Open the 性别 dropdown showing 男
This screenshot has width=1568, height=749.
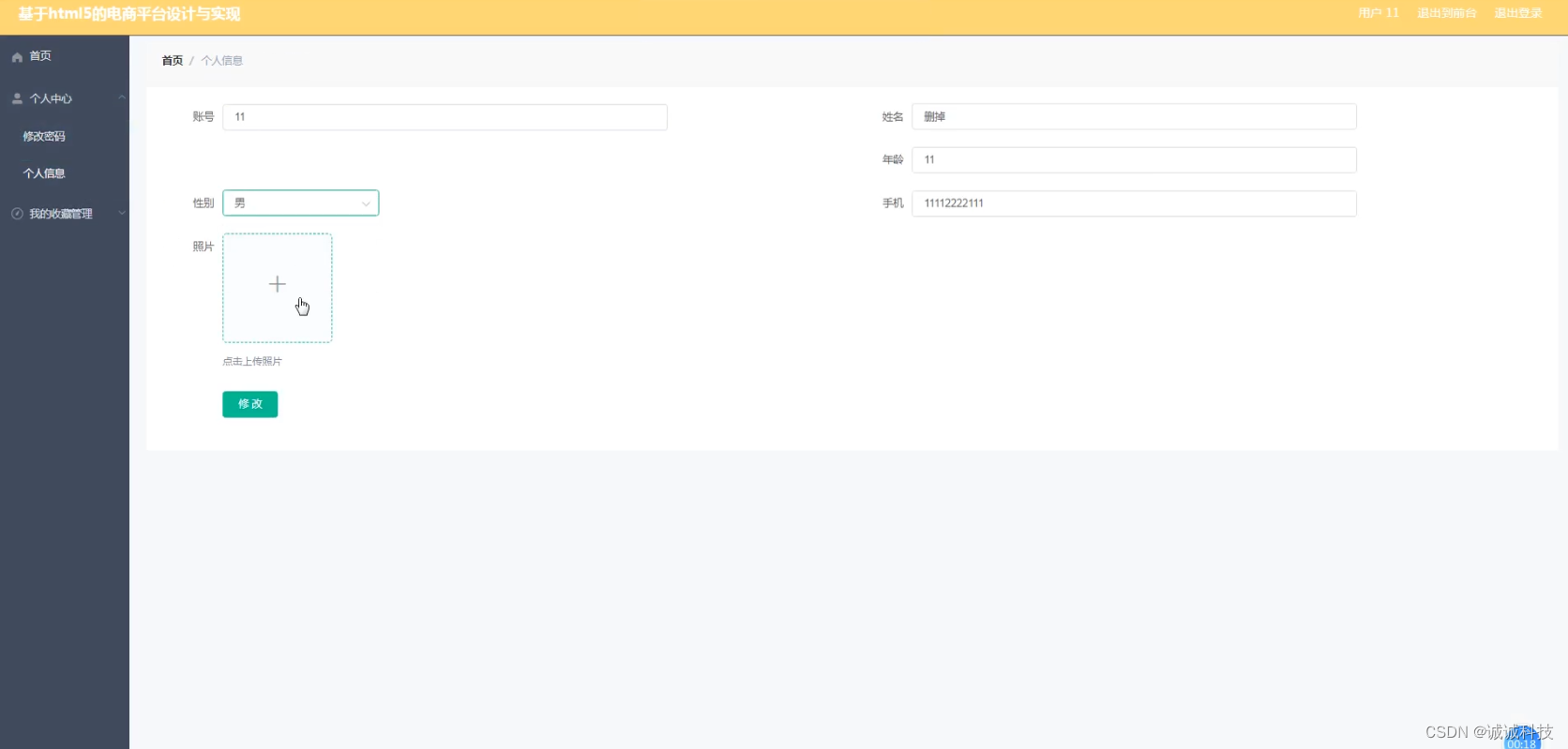point(300,202)
